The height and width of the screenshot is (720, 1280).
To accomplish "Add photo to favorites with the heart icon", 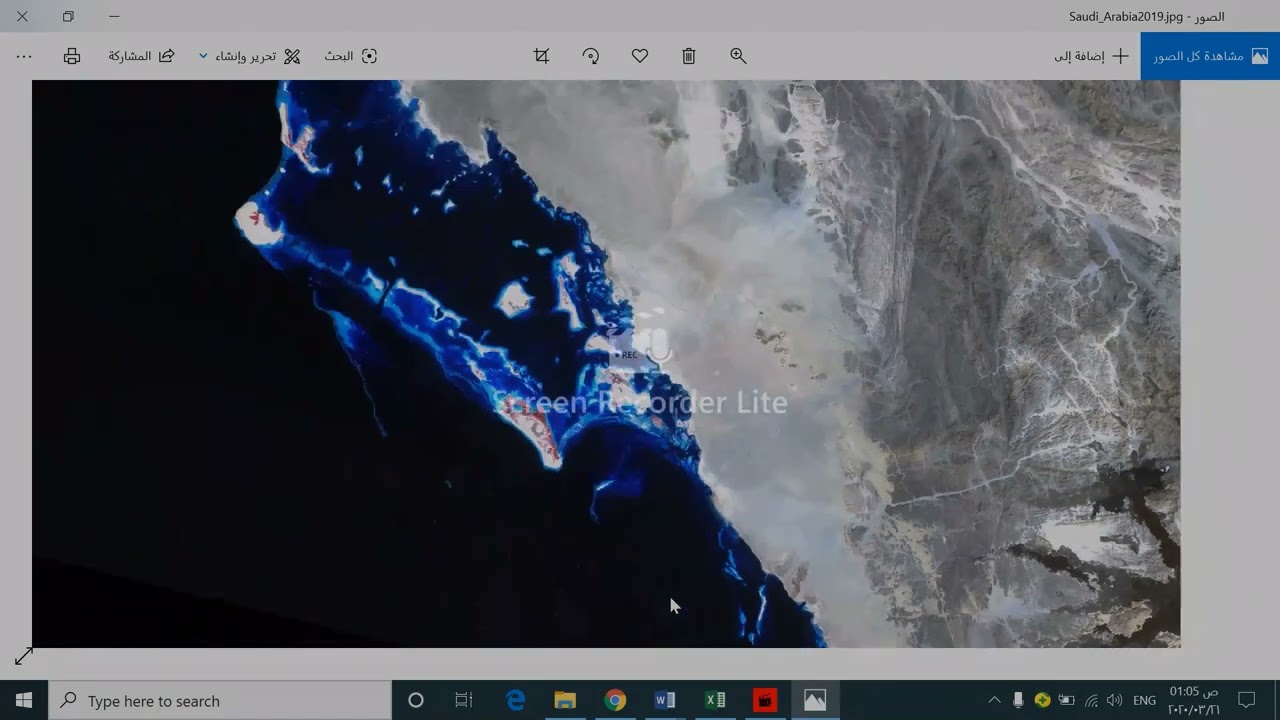I will (x=640, y=56).
